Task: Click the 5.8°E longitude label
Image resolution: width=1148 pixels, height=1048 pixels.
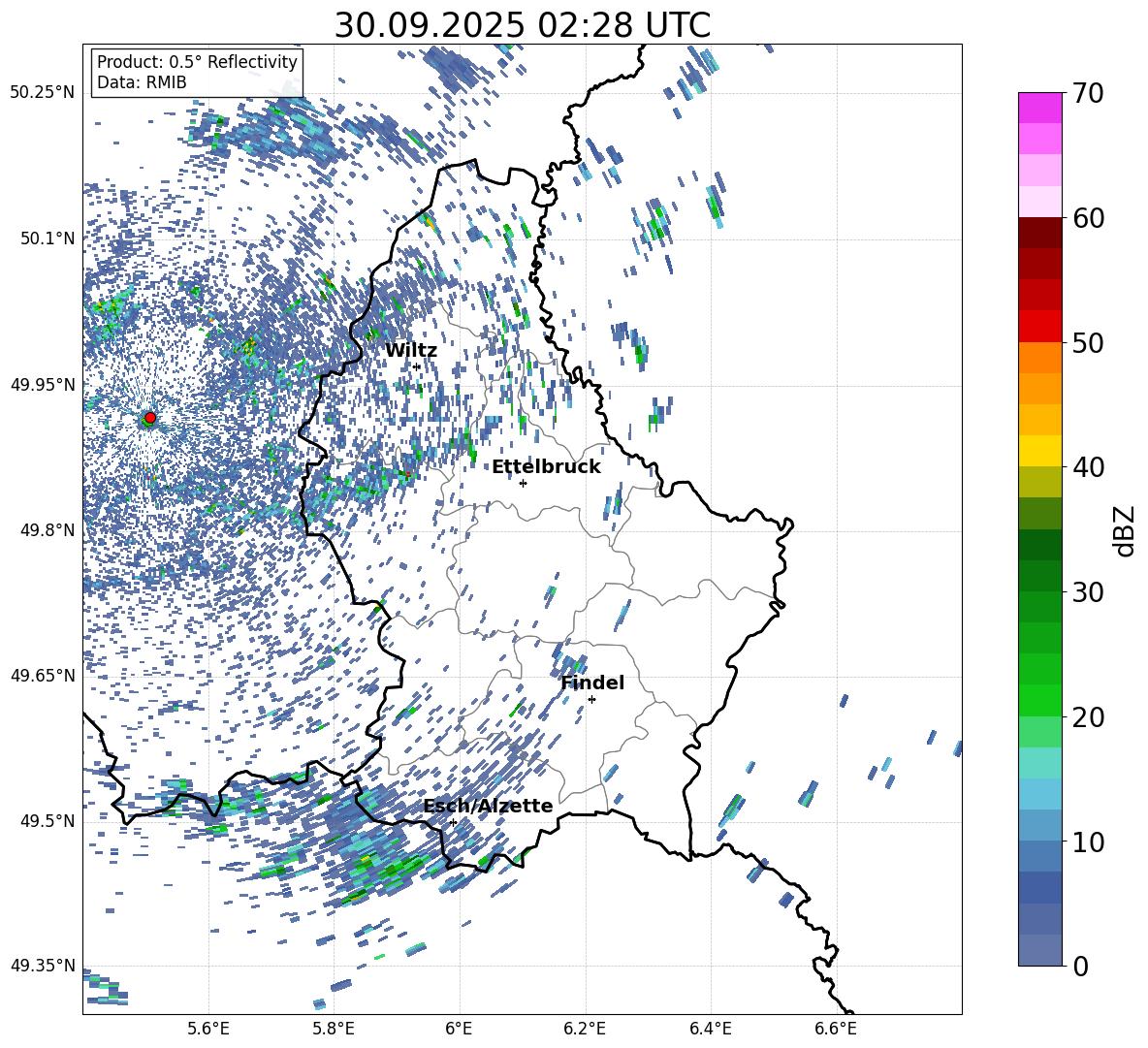Action: (334, 1029)
